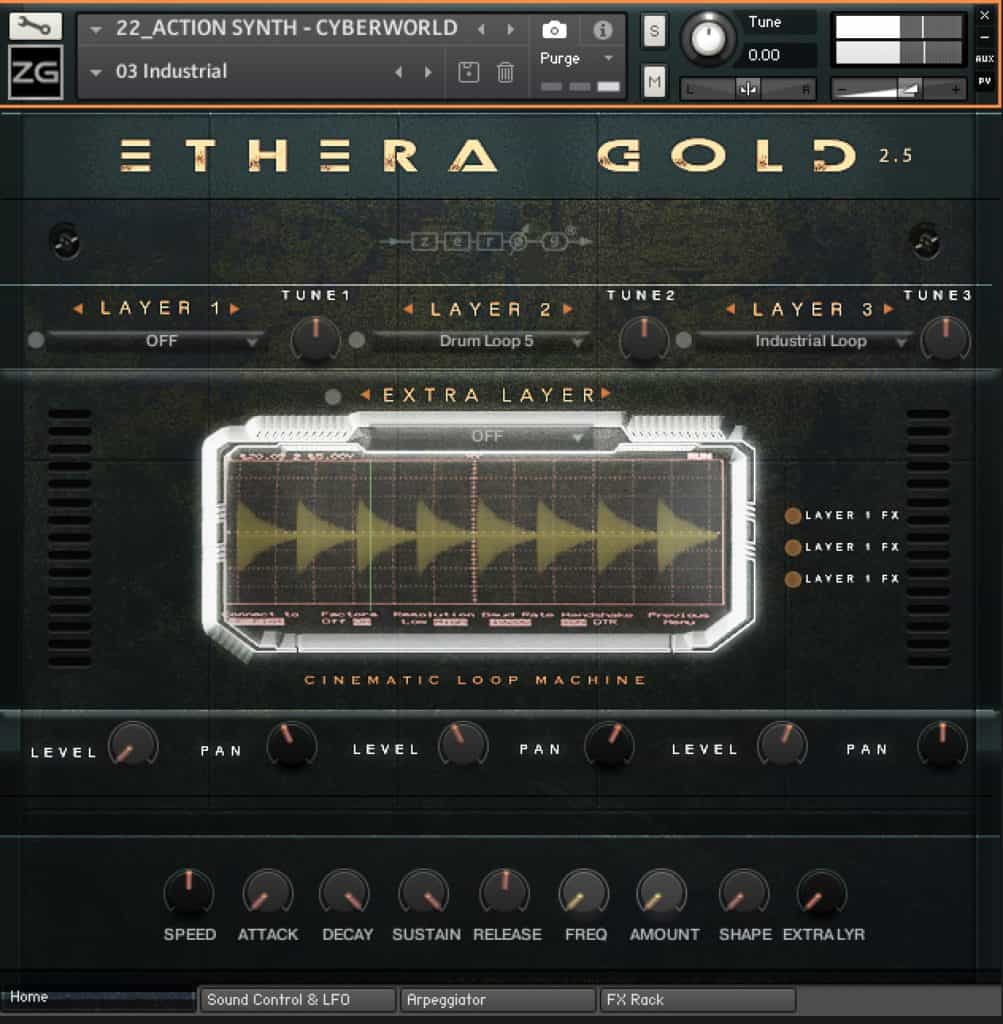Viewport: 1003px width, 1024px height.
Task: Toggle the third Layer 1 FX switch
Action: point(793,579)
